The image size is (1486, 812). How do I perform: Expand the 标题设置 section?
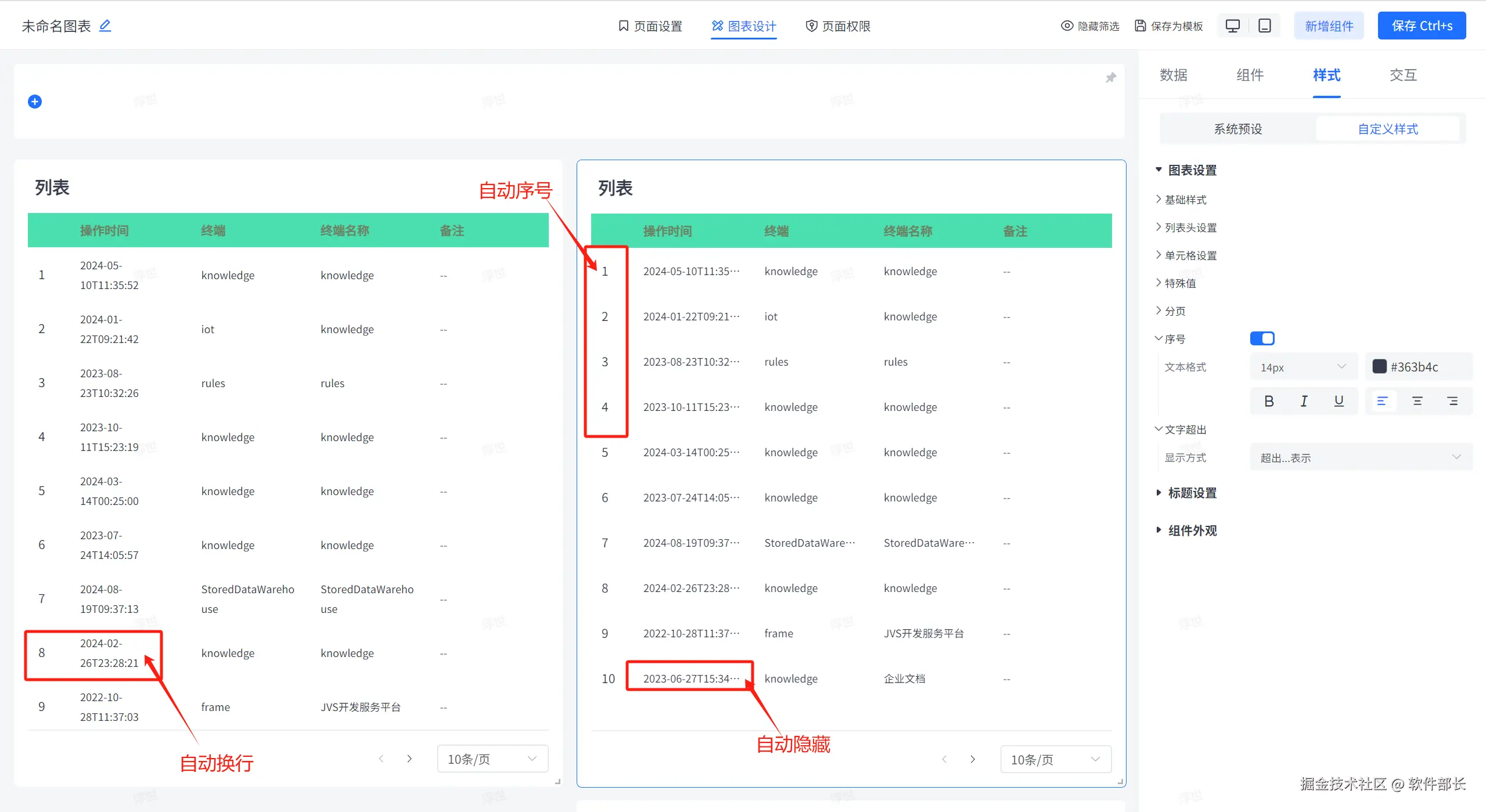(1191, 493)
